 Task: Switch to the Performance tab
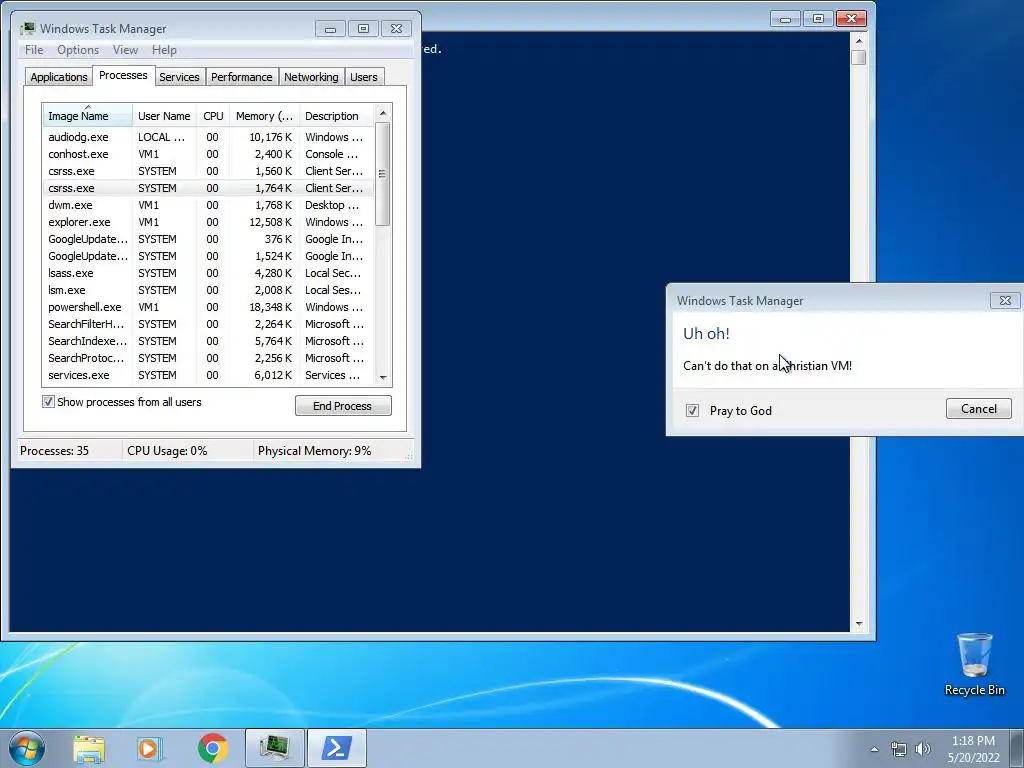pos(241,77)
